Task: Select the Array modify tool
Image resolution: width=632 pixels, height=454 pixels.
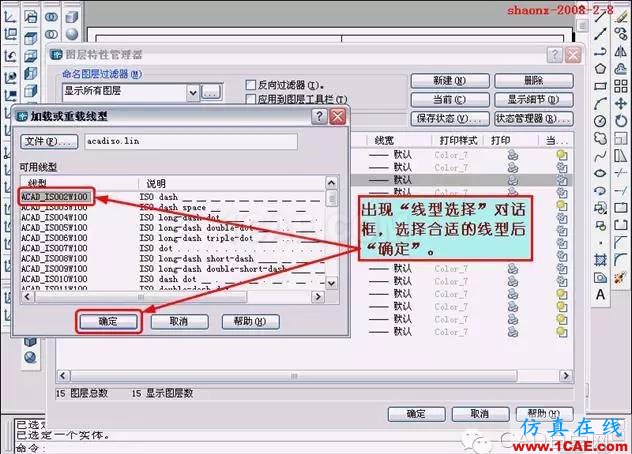Action: click(x=621, y=86)
